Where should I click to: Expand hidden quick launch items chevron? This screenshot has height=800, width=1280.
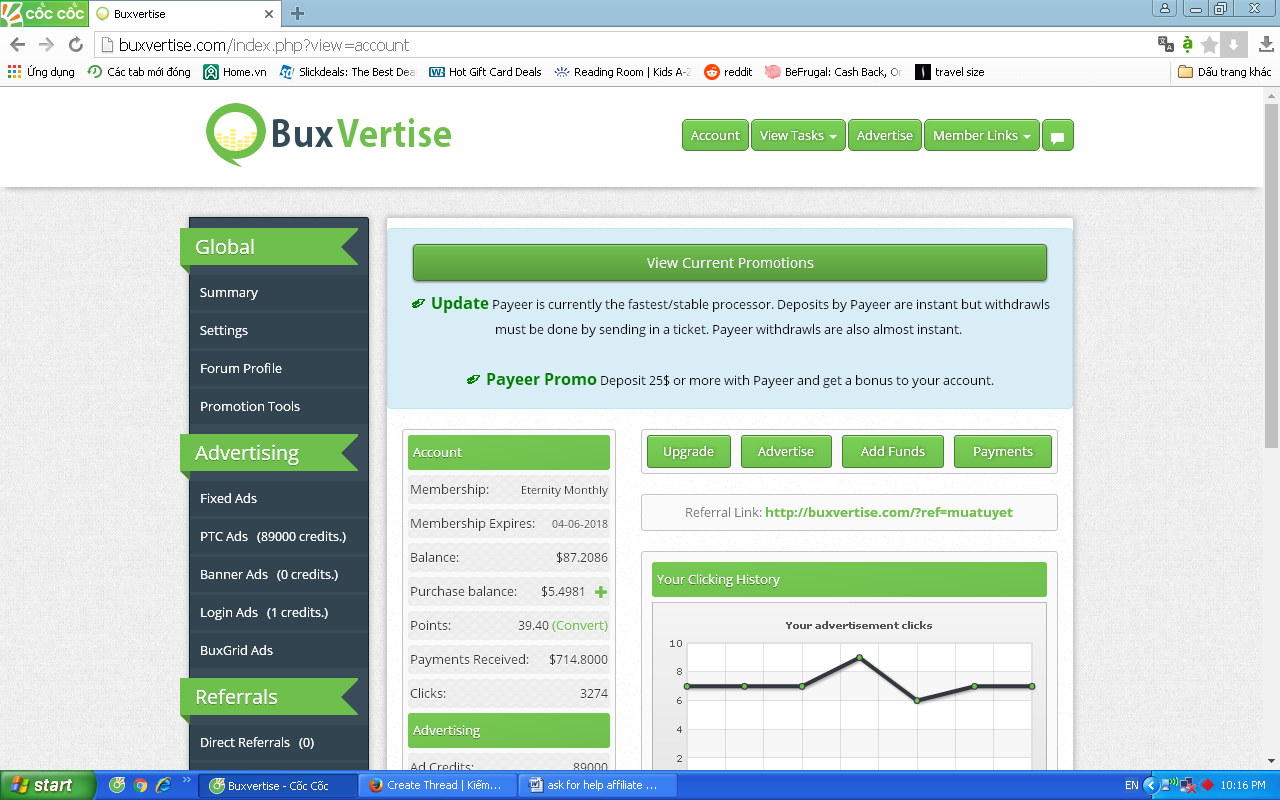(x=186, y=780)
